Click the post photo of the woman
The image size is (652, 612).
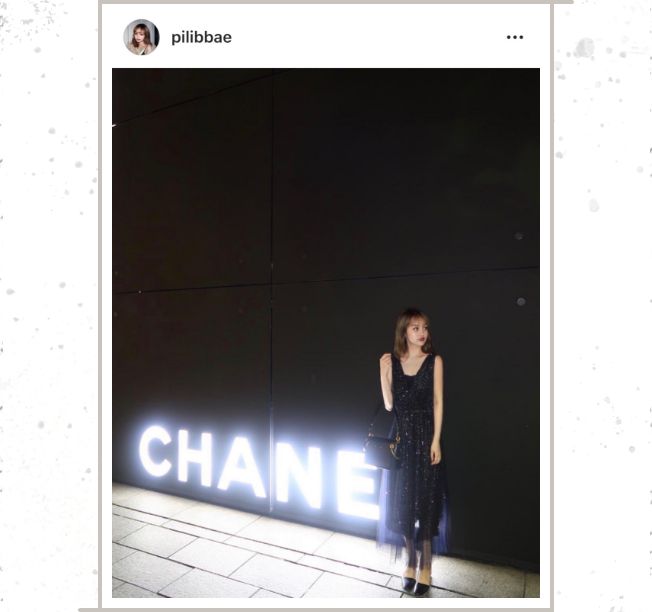326,333
